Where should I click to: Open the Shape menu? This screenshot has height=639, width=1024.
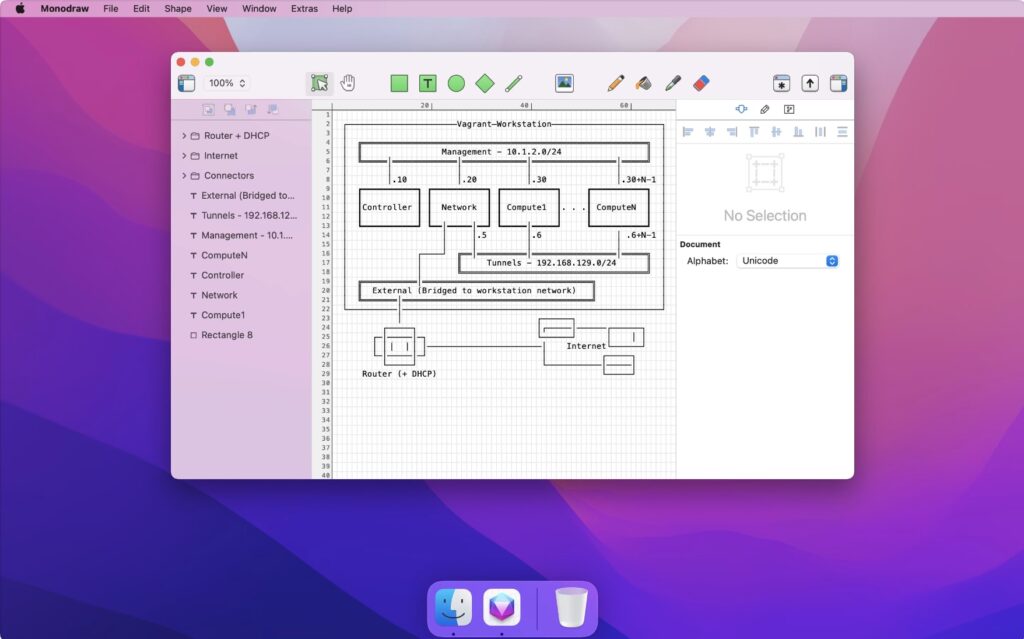click(x=177, y=9)
